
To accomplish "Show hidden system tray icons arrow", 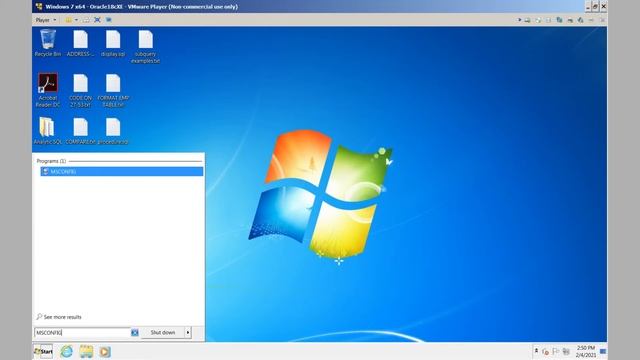I will pos(536,351).
